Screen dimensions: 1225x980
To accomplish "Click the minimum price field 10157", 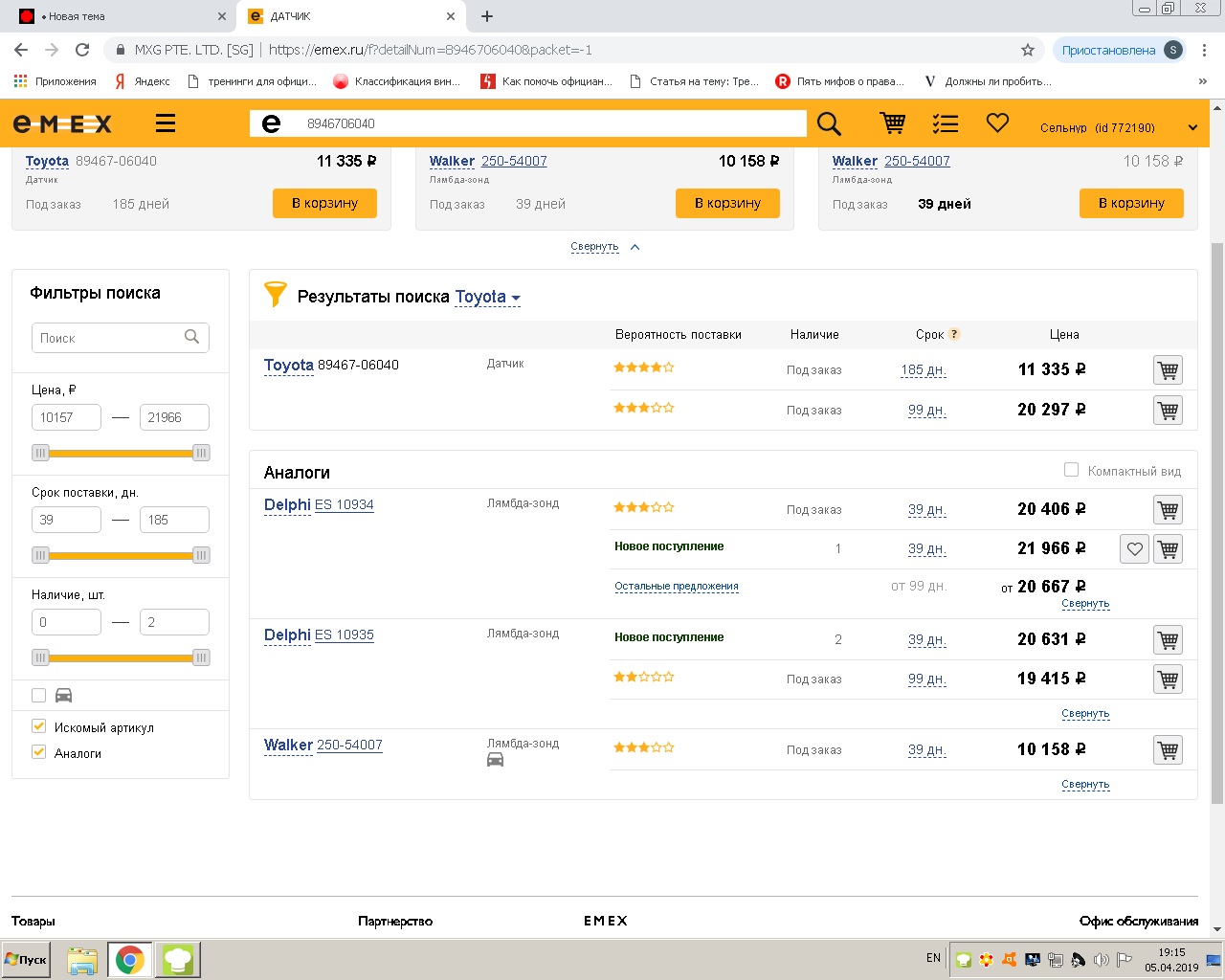I will (x=66, y=417).
